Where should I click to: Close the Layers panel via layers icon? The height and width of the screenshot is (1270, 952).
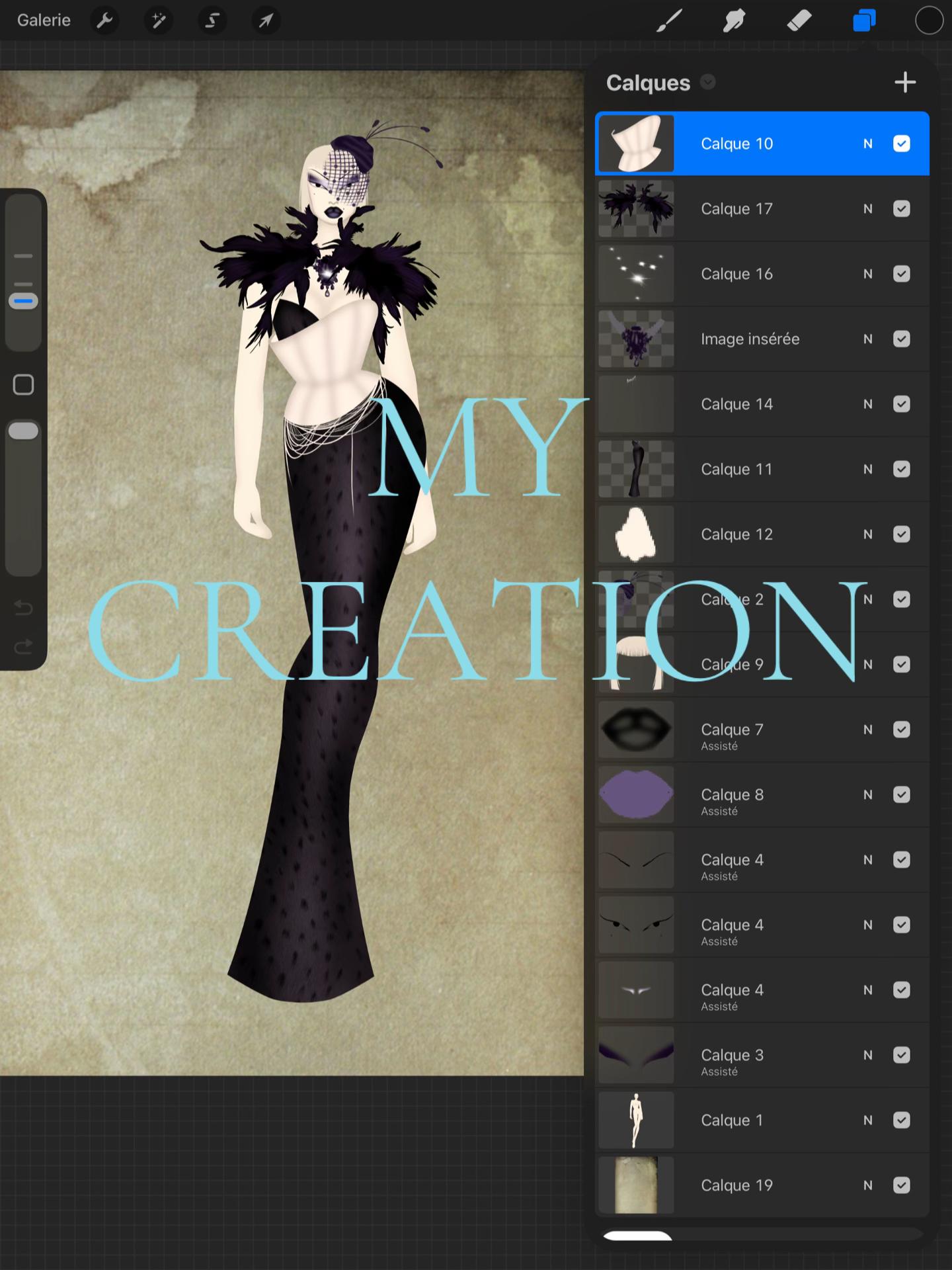(x=864, y=21)
